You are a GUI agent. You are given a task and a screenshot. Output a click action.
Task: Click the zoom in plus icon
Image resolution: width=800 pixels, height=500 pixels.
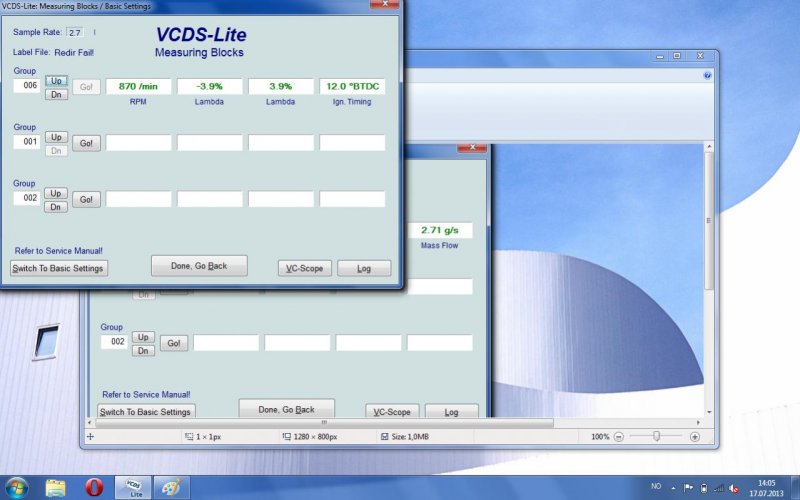[695, 437]
